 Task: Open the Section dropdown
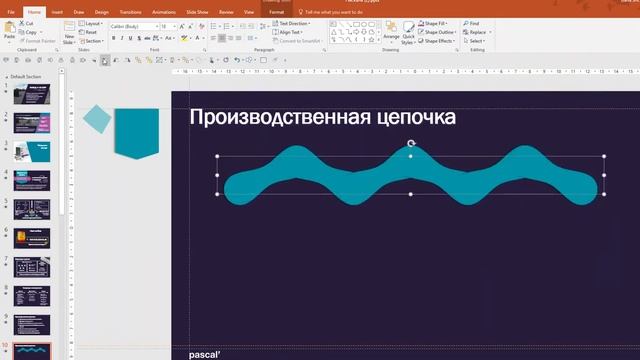(91, 41)
